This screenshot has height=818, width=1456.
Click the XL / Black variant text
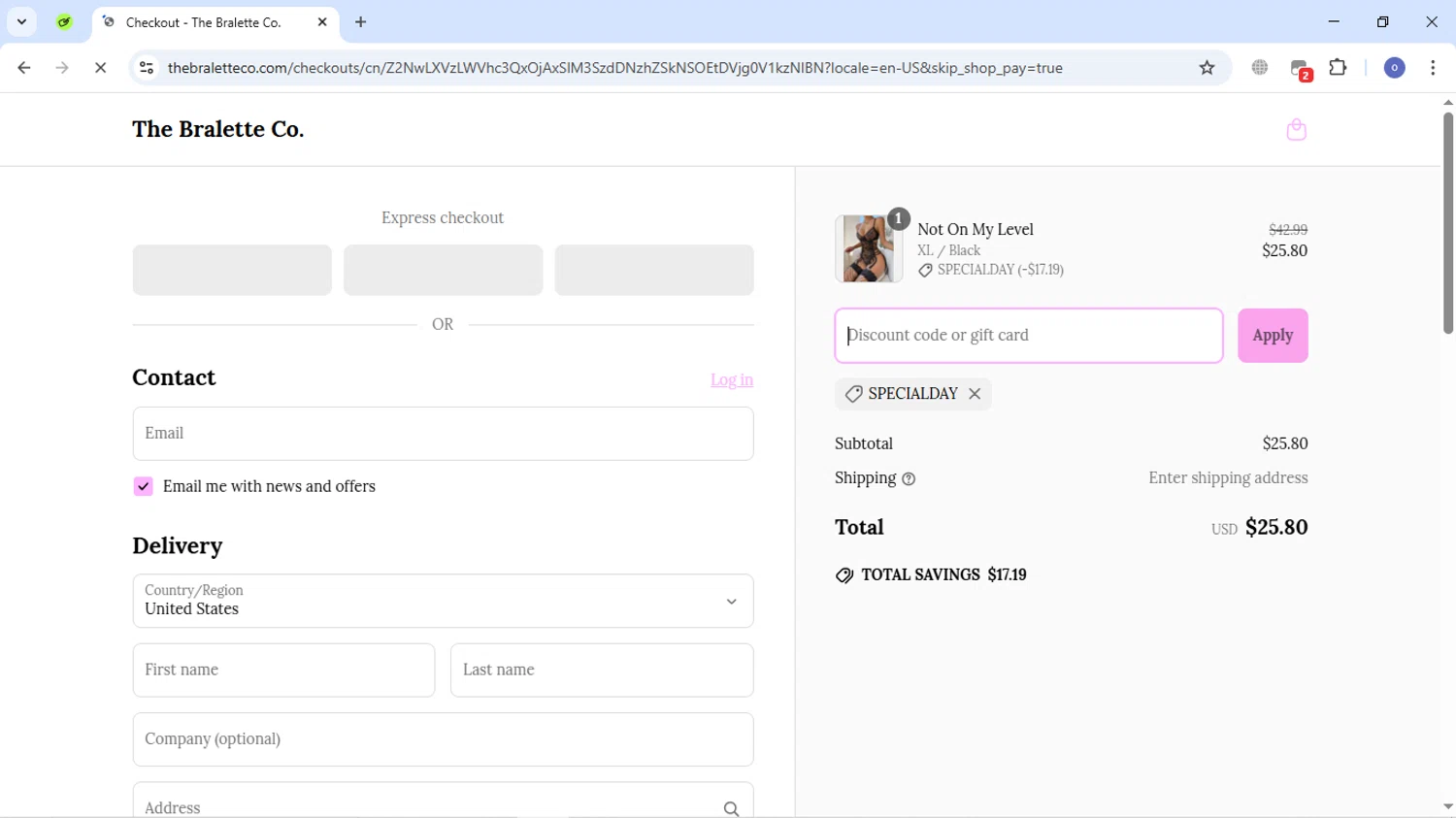coord(949,250)
